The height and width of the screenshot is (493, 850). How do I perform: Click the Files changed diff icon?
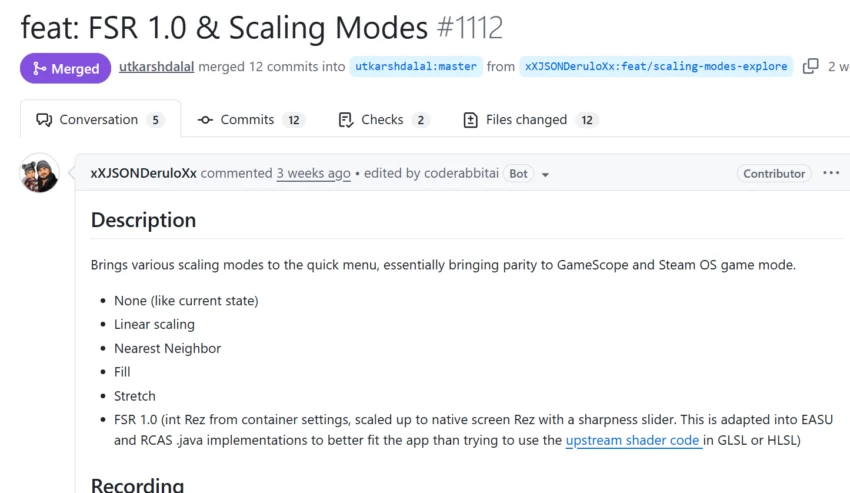[471, 120]
